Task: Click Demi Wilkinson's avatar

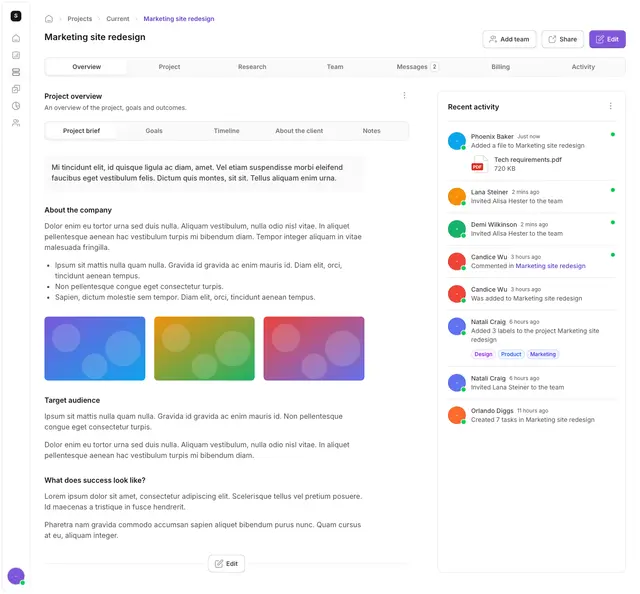Action: (x=457, y=229)
